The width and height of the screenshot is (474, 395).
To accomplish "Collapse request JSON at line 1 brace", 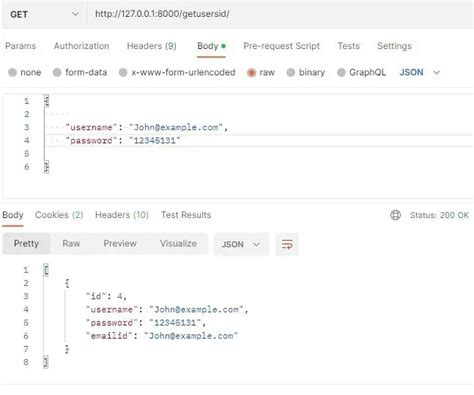I will (47, 101).
